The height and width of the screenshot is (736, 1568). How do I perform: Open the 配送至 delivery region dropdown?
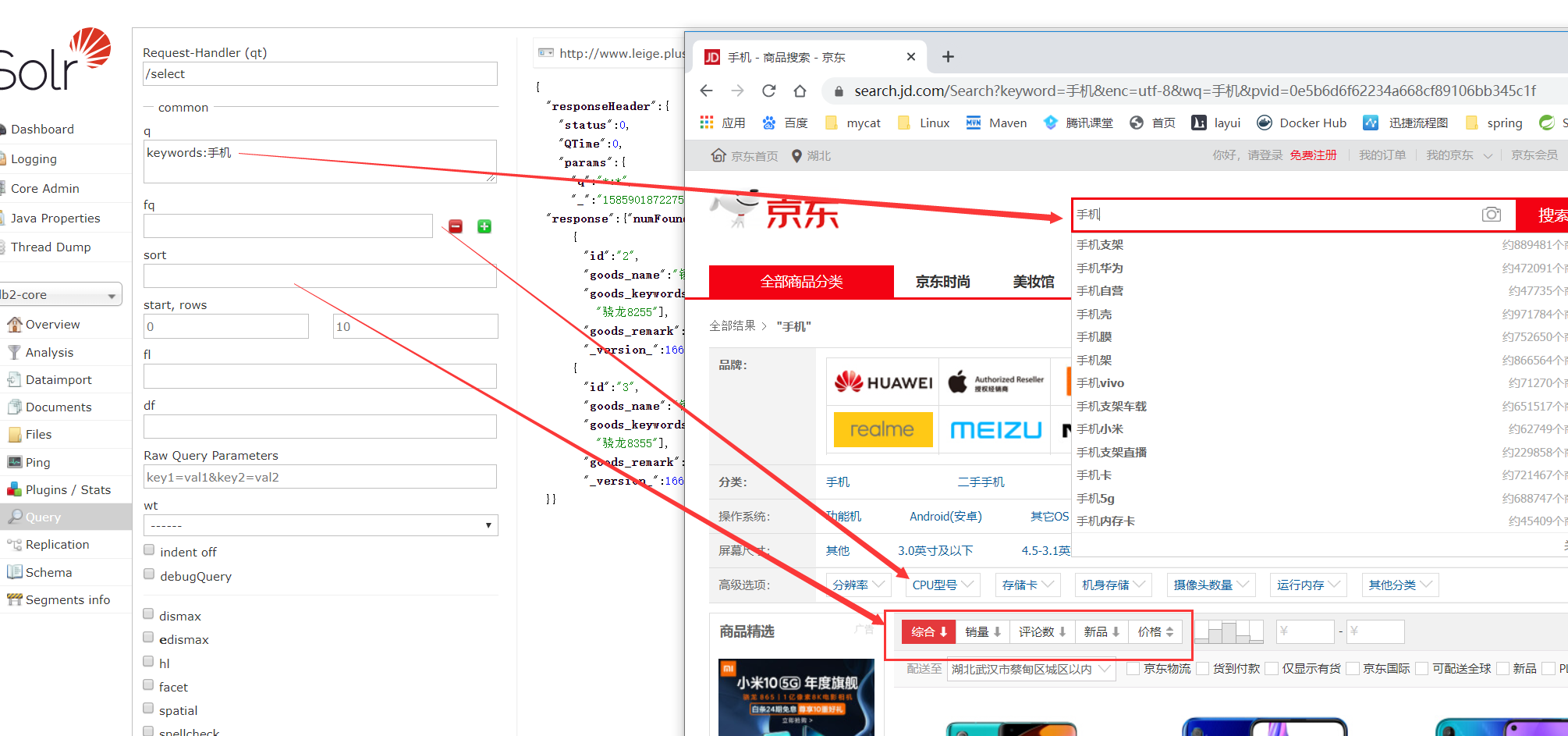tap(1031, 669)
